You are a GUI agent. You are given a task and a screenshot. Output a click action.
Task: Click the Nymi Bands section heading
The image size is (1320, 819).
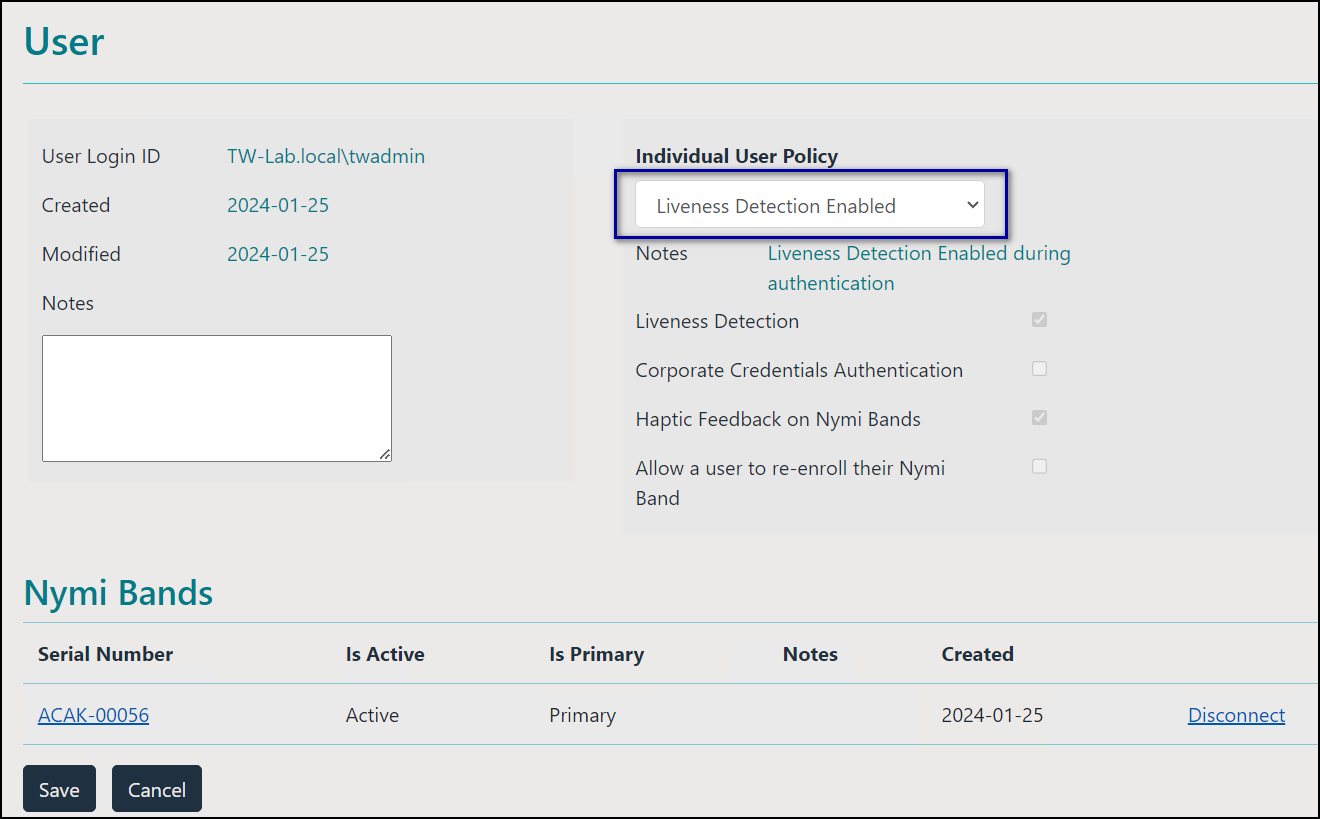[x=118, y=593]
